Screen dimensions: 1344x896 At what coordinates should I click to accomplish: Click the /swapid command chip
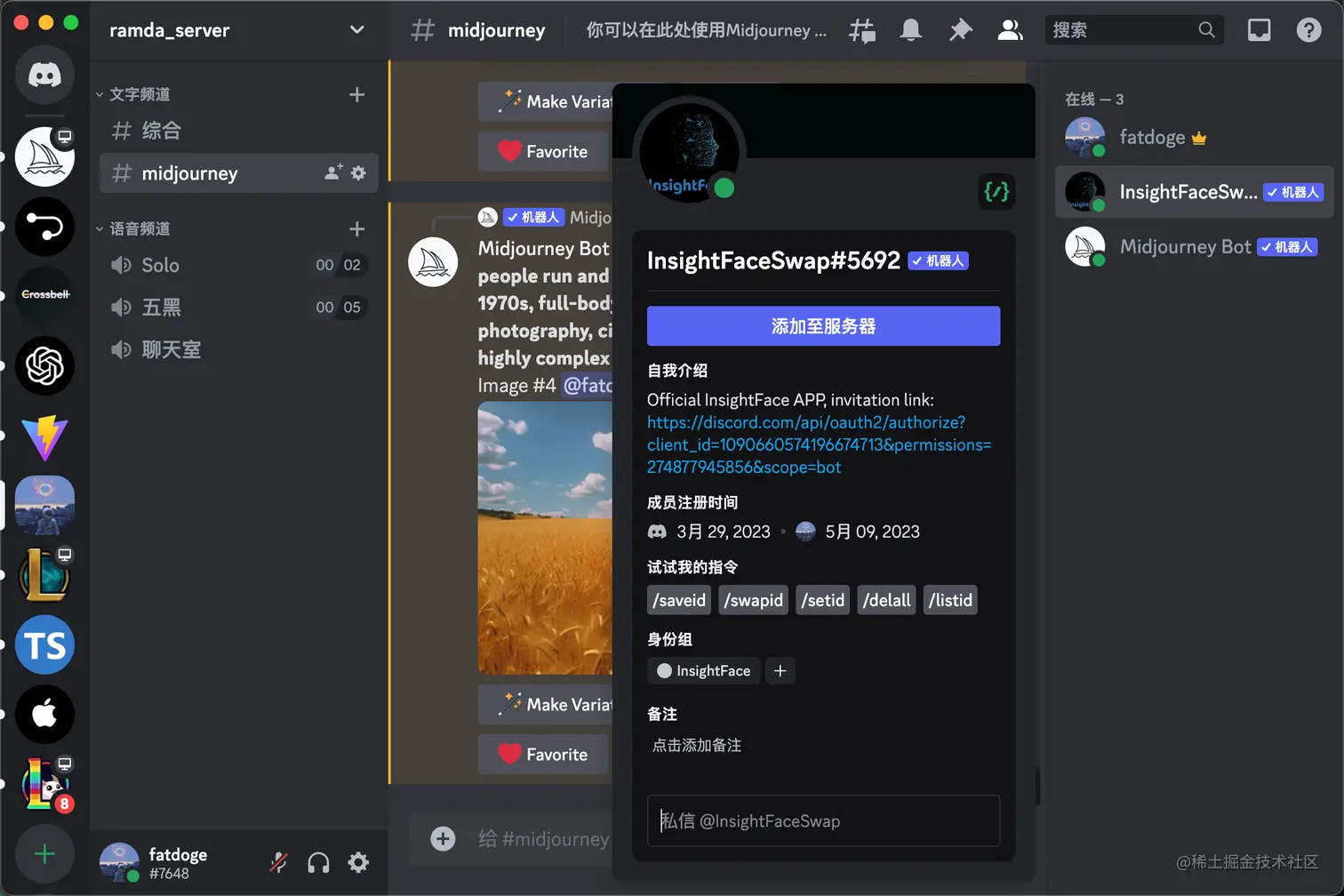click(x=754, y=600)
